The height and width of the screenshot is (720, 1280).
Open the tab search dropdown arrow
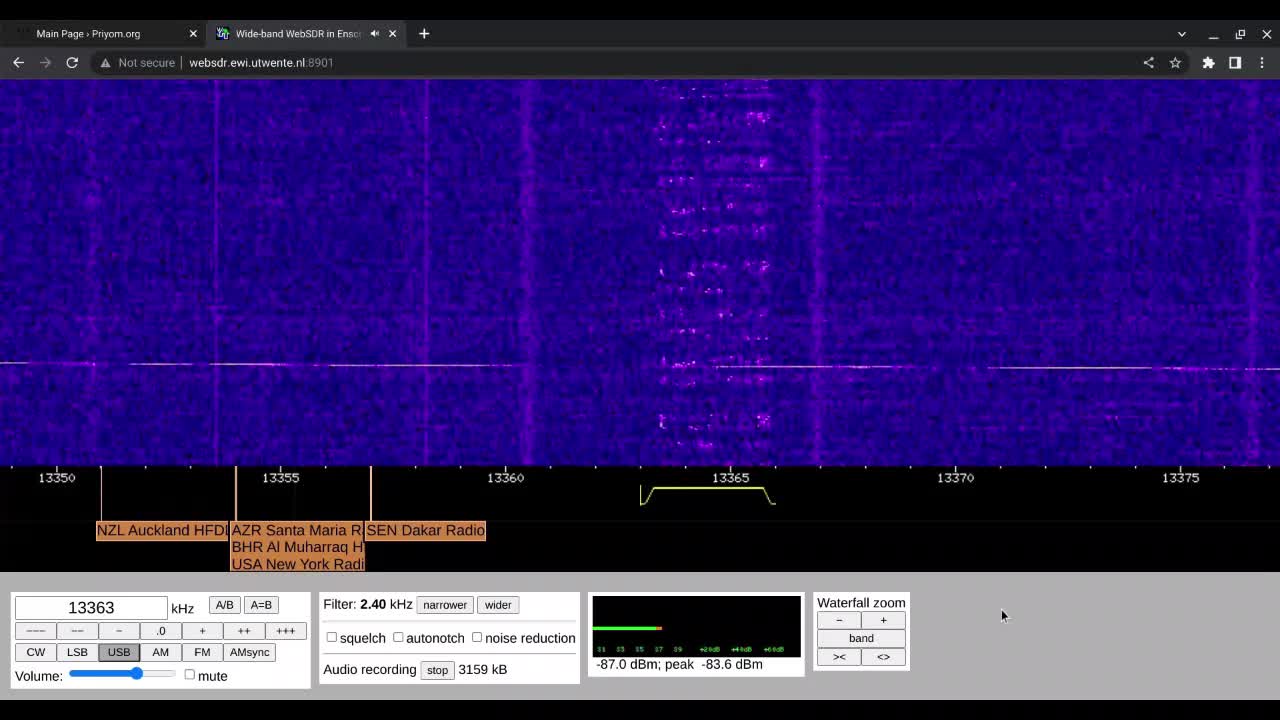coord(1181,34)
